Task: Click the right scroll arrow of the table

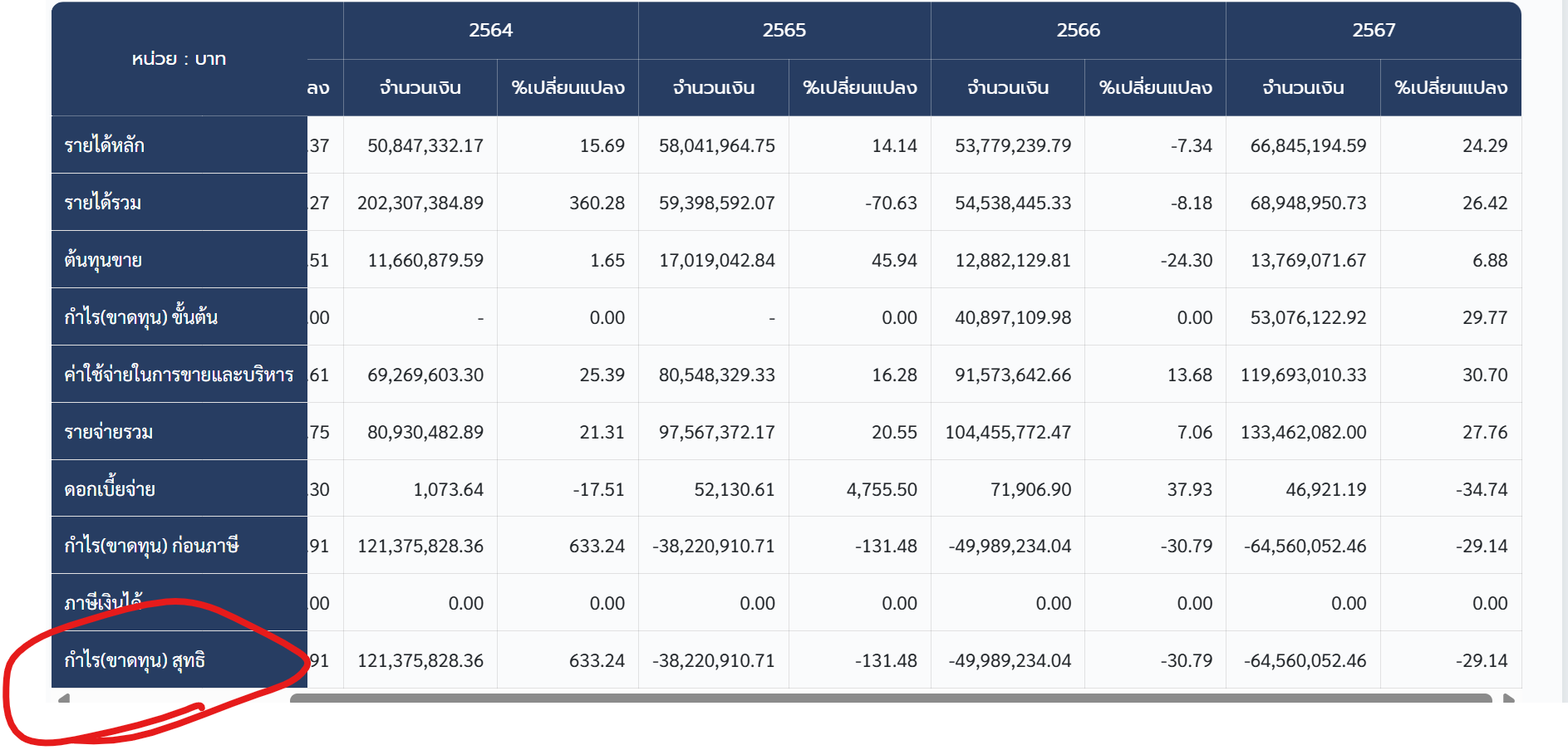Action: point(1509,698)
